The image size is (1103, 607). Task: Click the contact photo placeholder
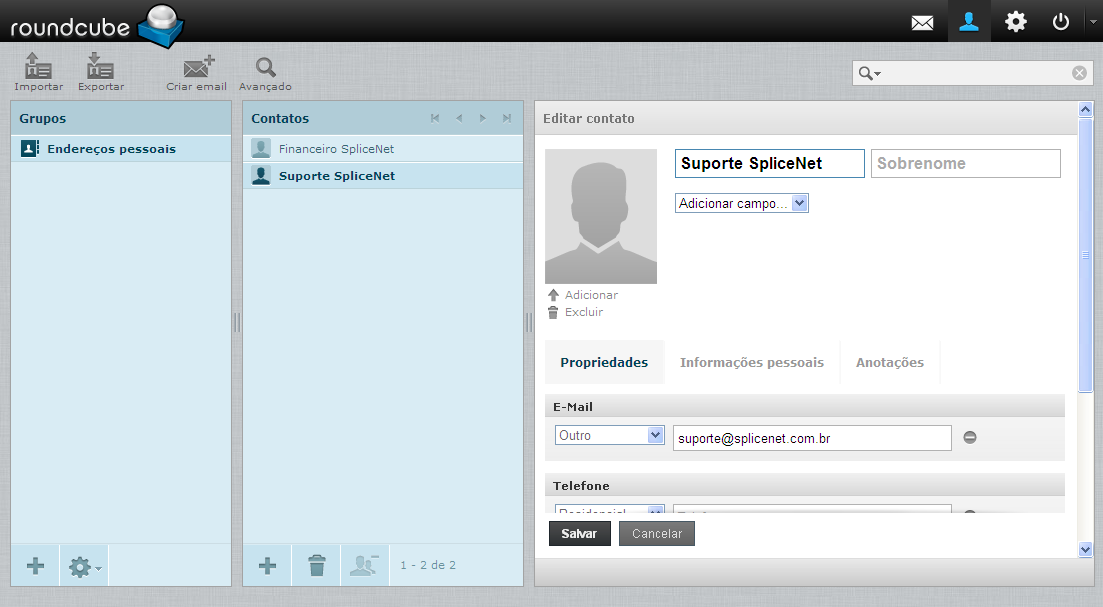pos(601,216)
